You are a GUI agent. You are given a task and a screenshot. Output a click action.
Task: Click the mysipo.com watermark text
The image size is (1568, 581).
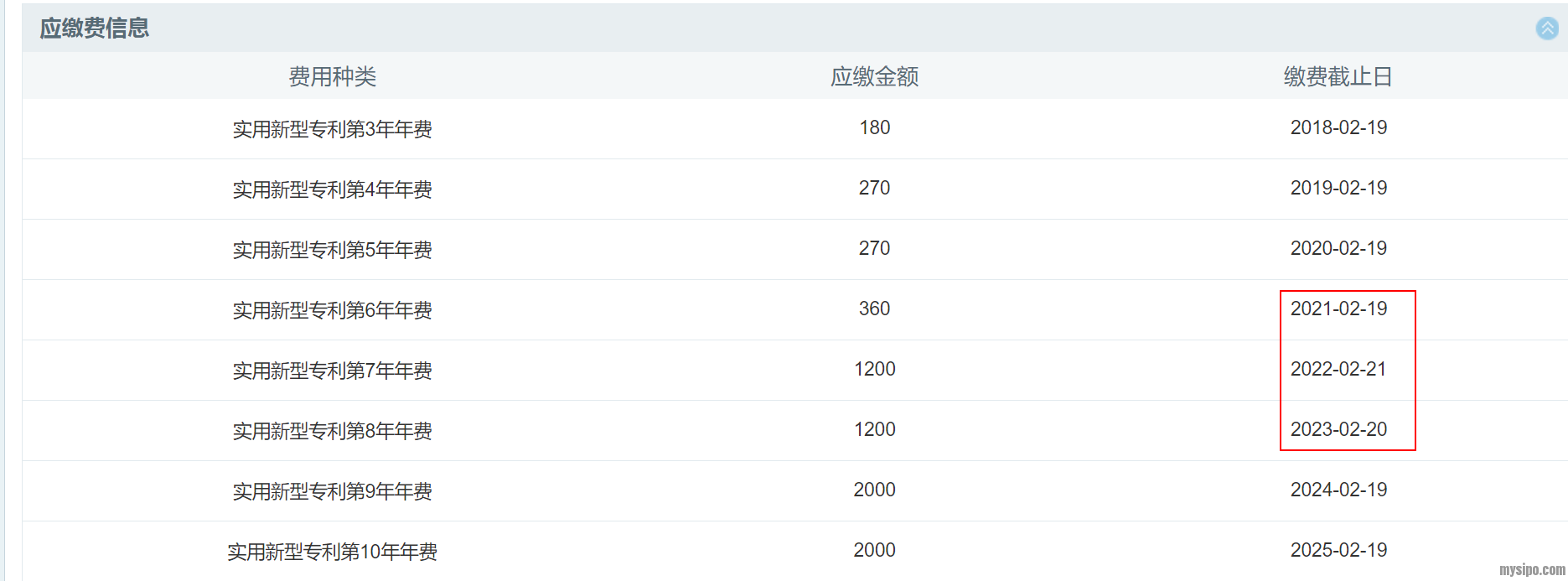click(1532, 570)
